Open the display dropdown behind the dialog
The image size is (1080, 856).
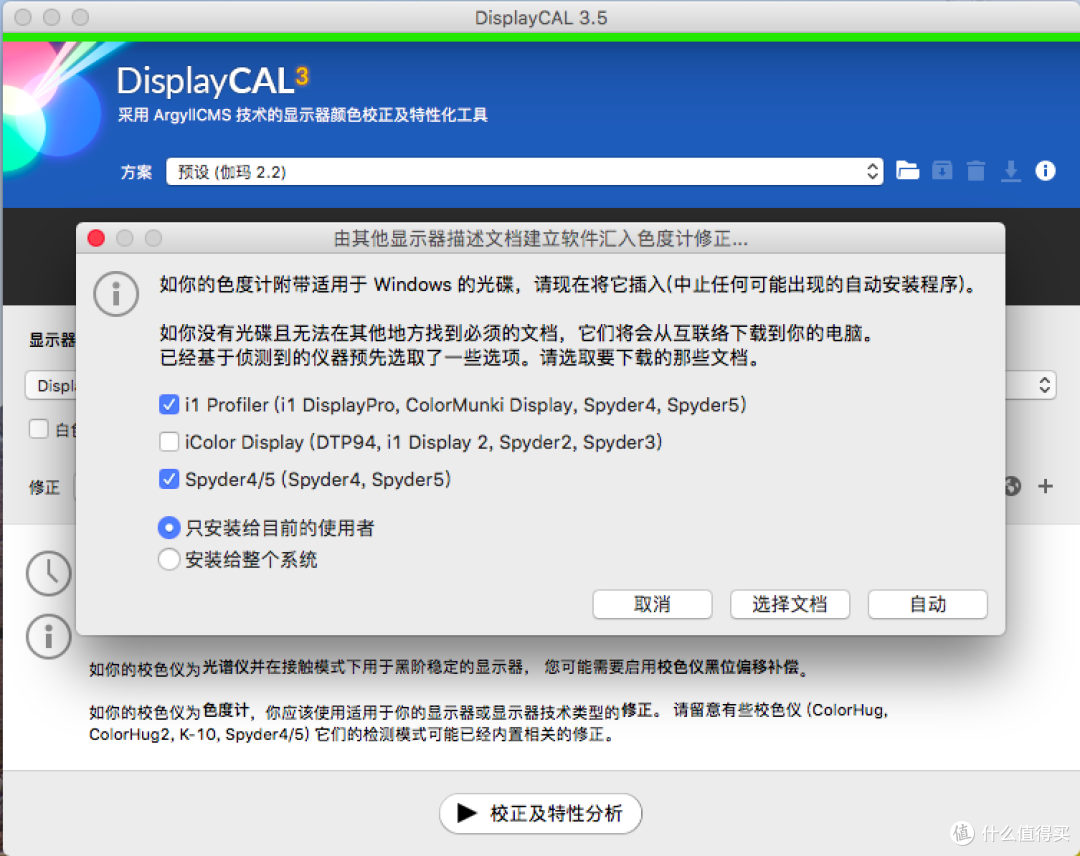click(x=50, y=385)
